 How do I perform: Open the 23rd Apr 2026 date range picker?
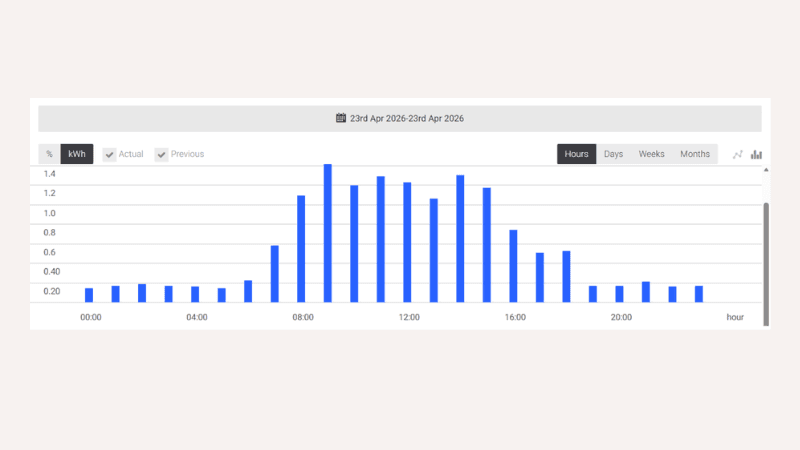[x=406, y=118]
